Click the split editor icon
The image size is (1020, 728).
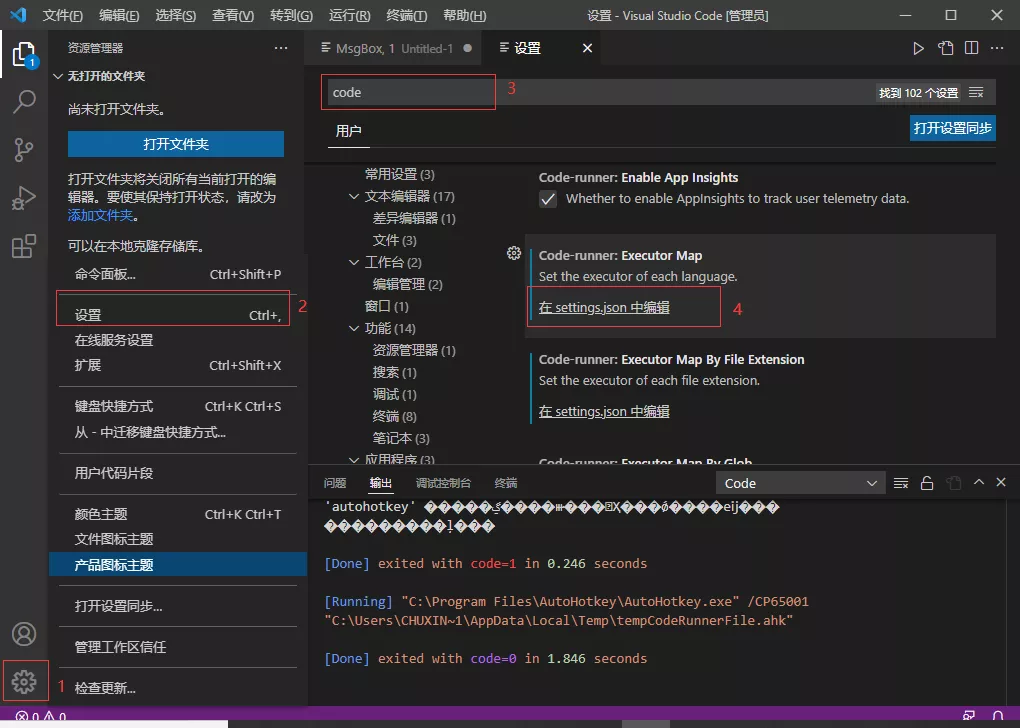(x=970, y=47)
